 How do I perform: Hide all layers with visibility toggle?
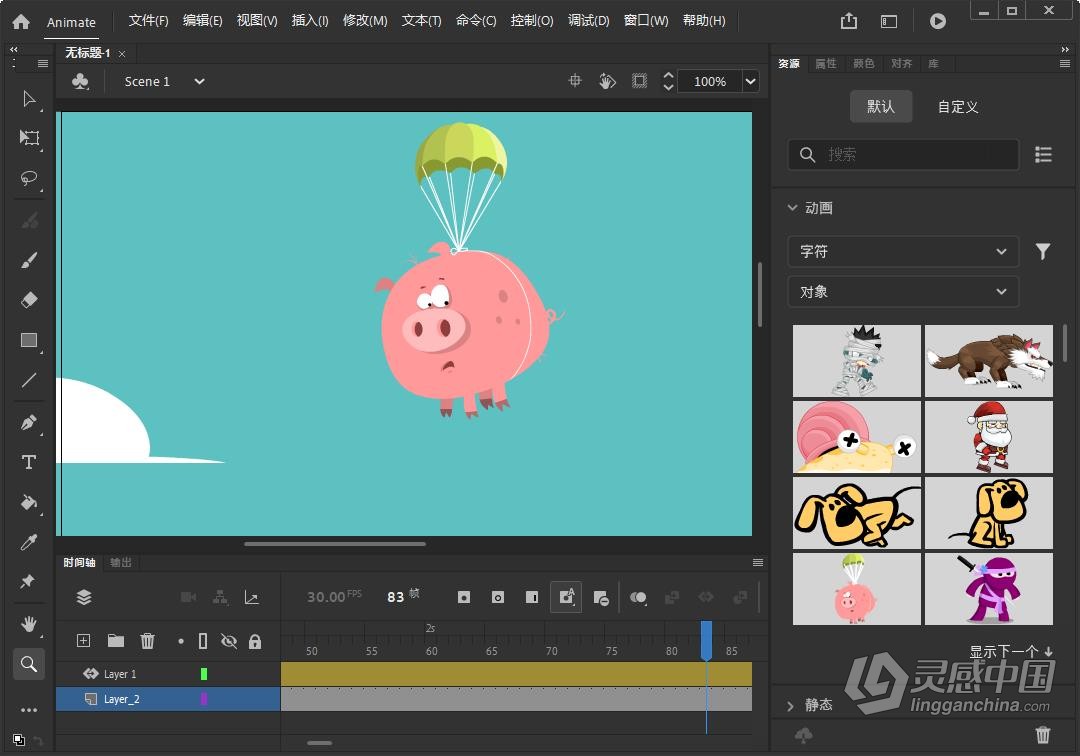pyautogui.click(x=229, y=641)
